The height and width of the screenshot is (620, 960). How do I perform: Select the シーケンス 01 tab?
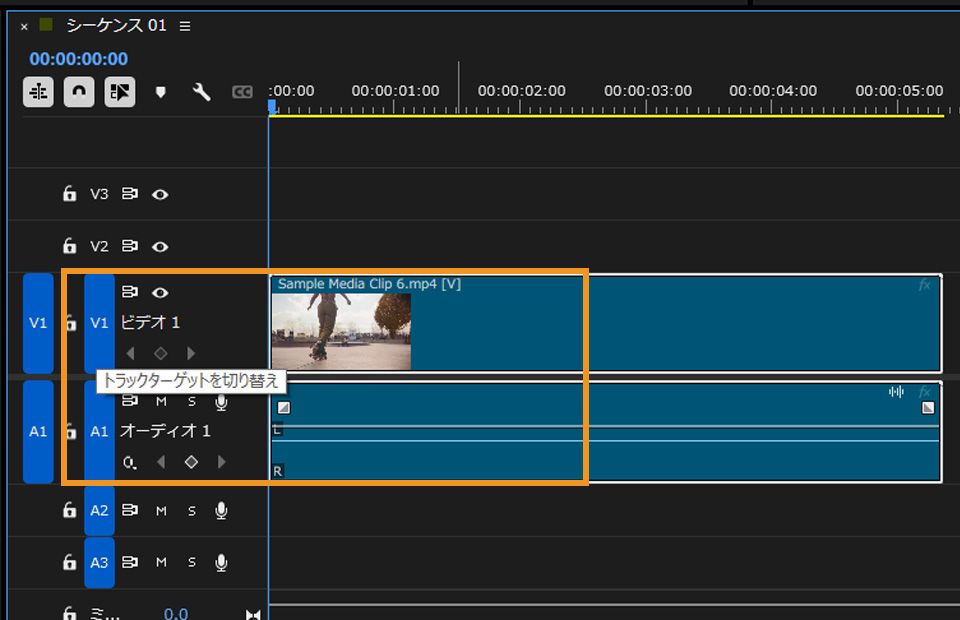(116, 26)
